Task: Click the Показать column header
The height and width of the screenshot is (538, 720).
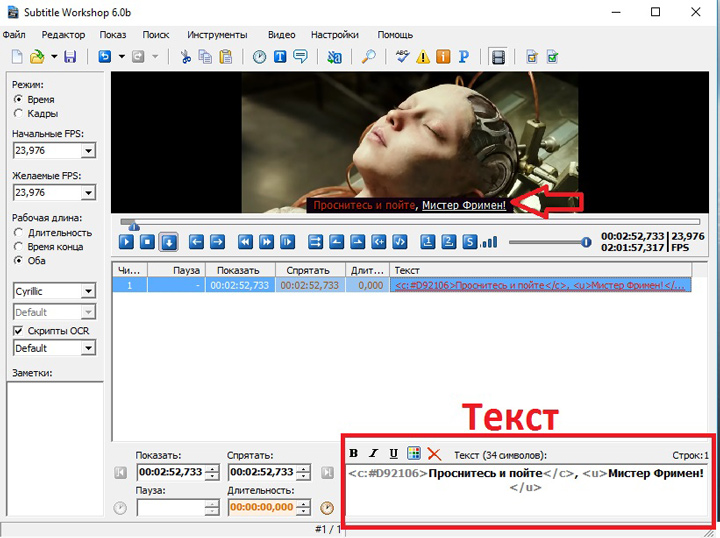Action: point(240,270)
